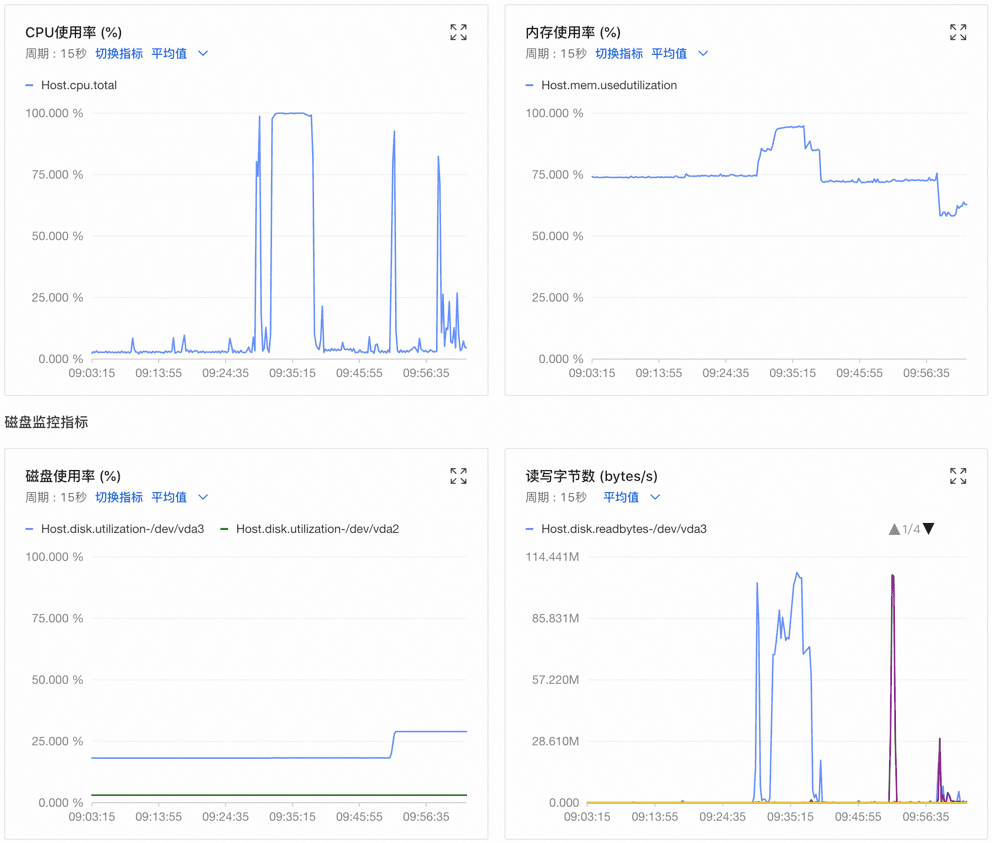Click 09:45:55 time label in 读写字节数 chart
This screenshot has width=992, height=843.
tap(858, 817)
